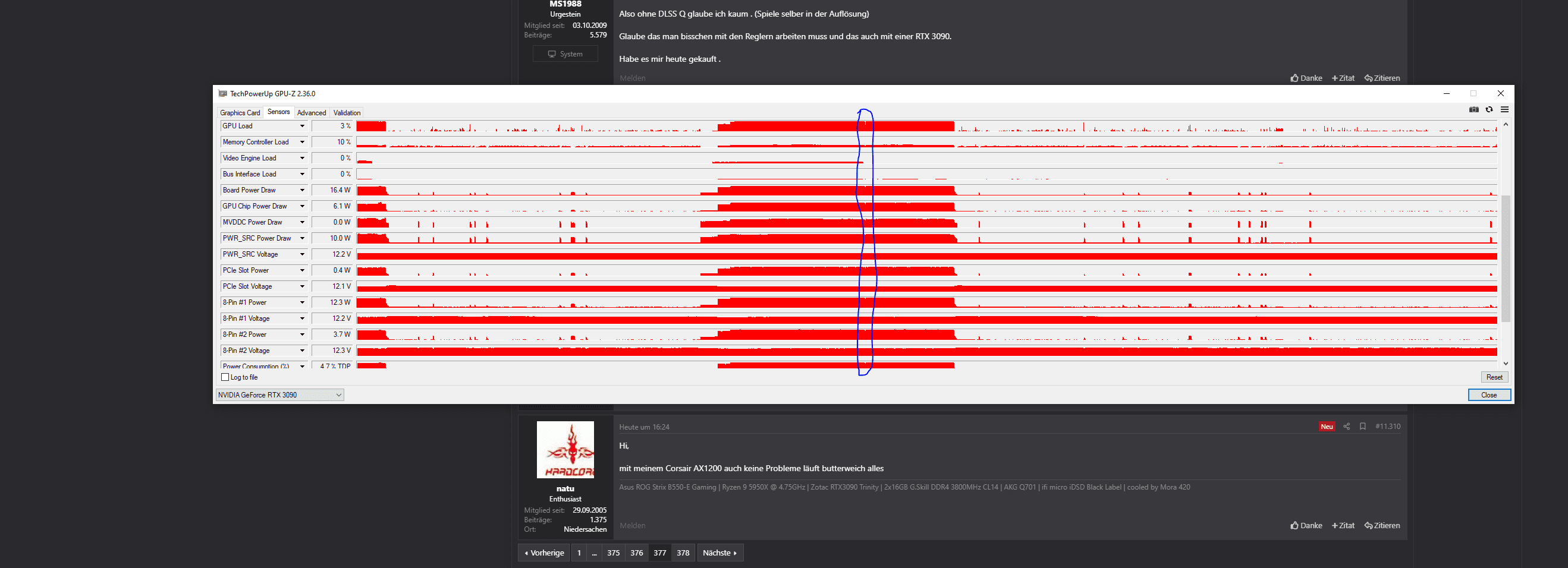Image resolution: width=1568 pixels, height=568 pixels.
Task: Go to forum page 375
Action: click(x=614, y=553)
